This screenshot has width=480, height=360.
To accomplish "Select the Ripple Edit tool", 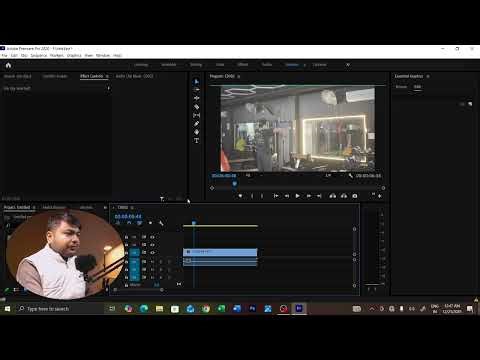I will 197,98.
